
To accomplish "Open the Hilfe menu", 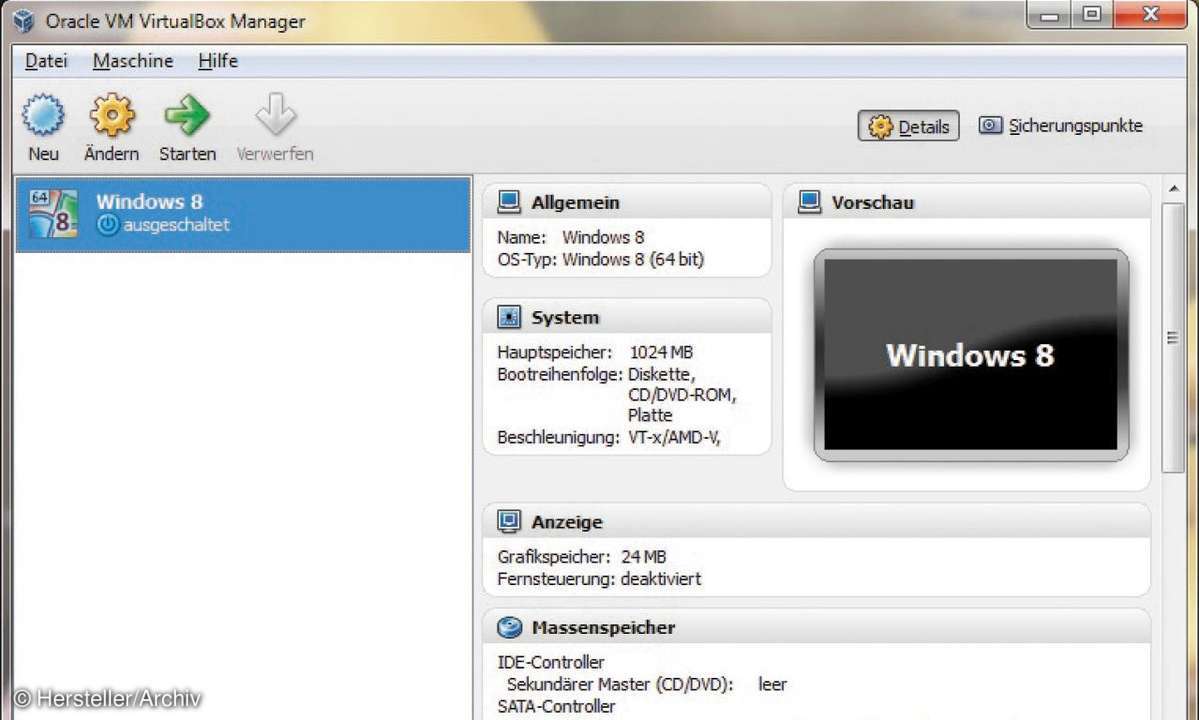I will (218, 60).
